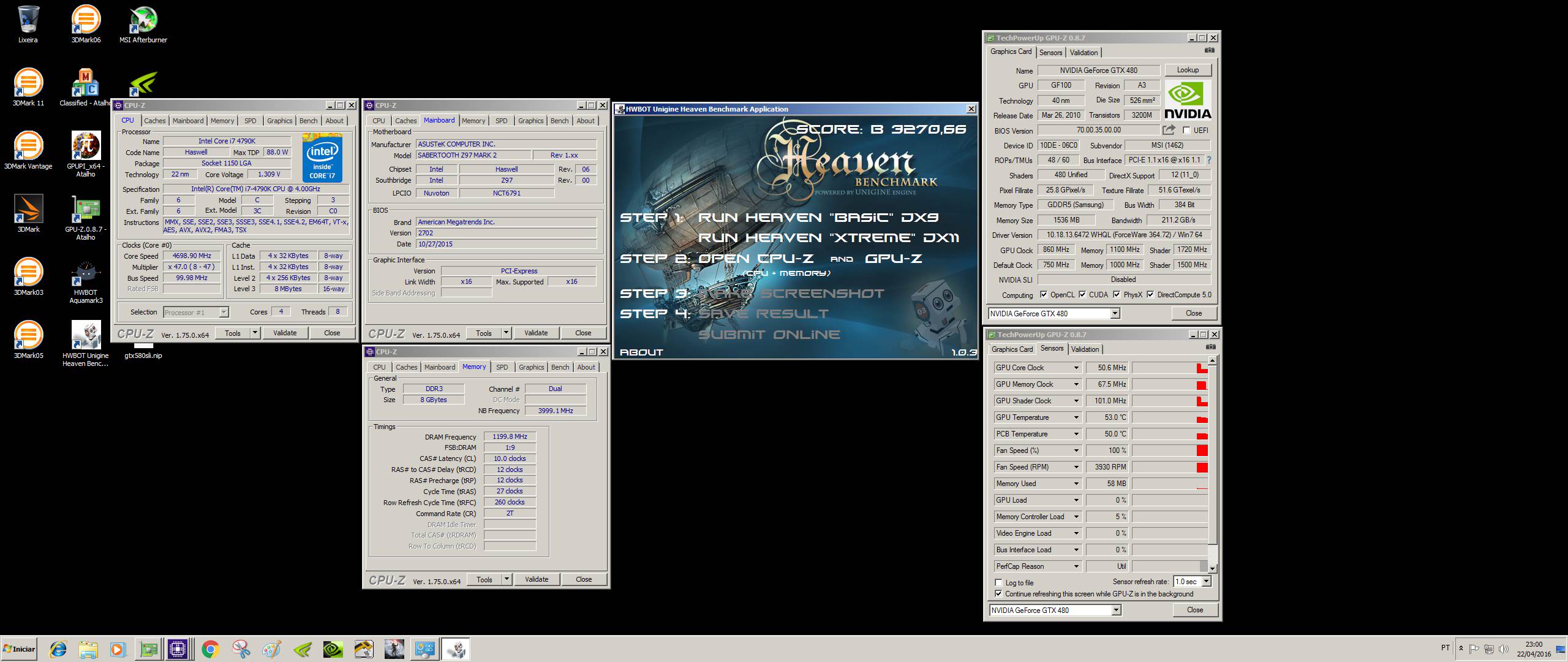
Task: Toggle the DirectCompute 5.0 checkbox
Action: tap(1150, 294)
